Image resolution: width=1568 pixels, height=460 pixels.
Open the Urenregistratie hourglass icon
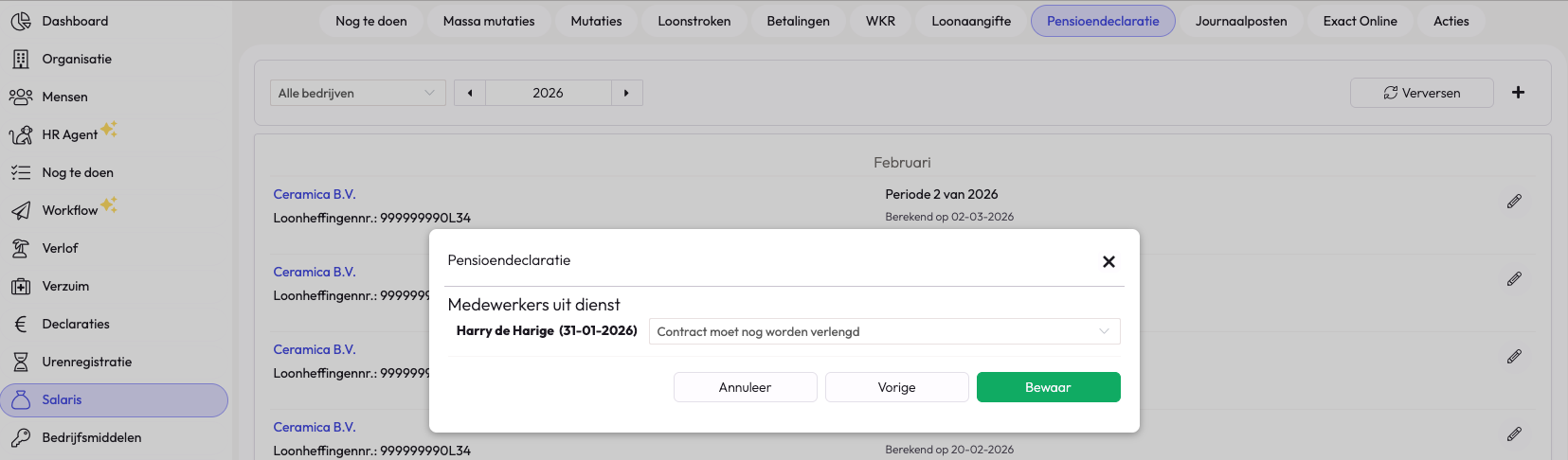tap(21, 362)
